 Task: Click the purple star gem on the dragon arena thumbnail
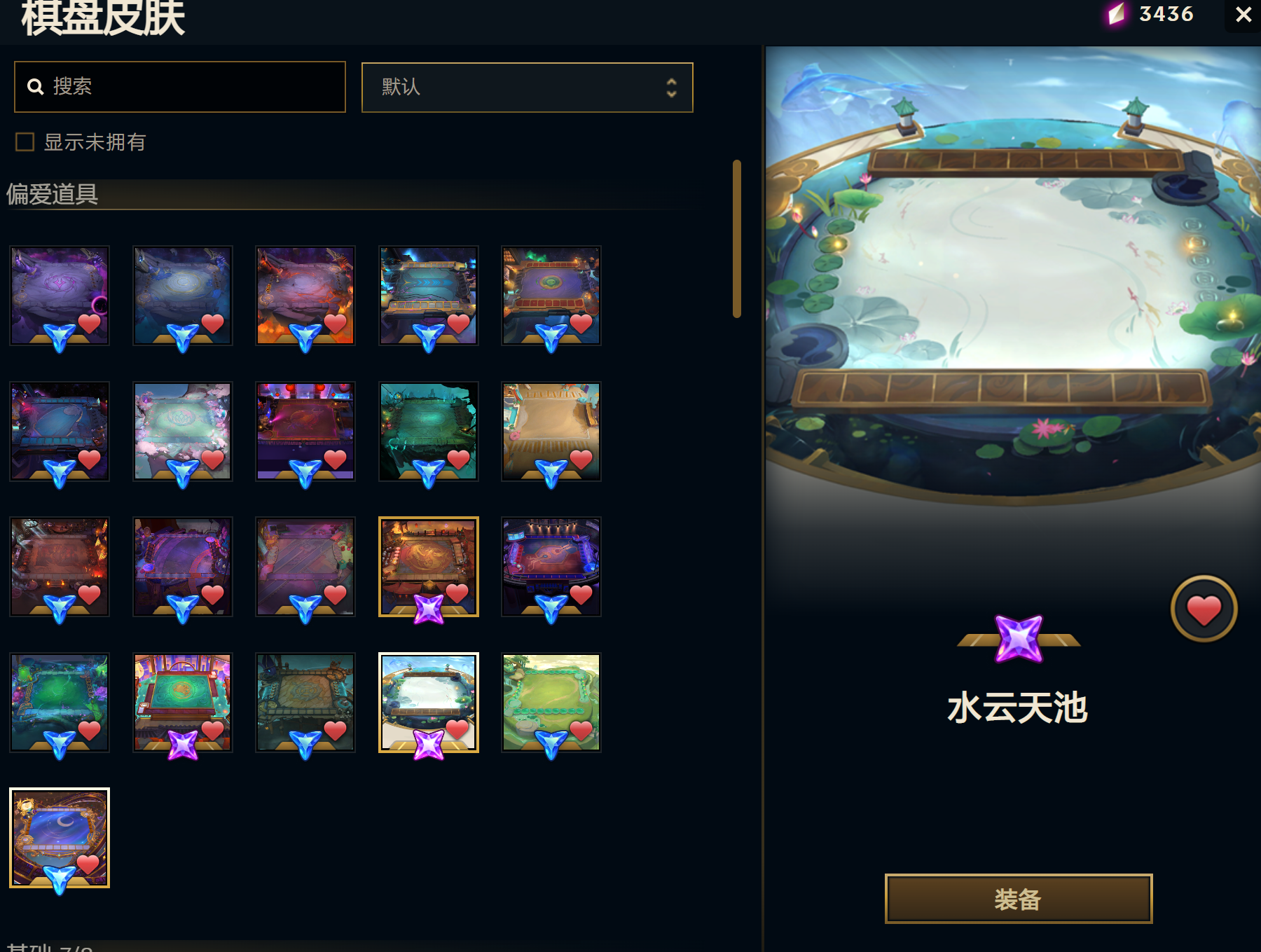coord(429,608)
